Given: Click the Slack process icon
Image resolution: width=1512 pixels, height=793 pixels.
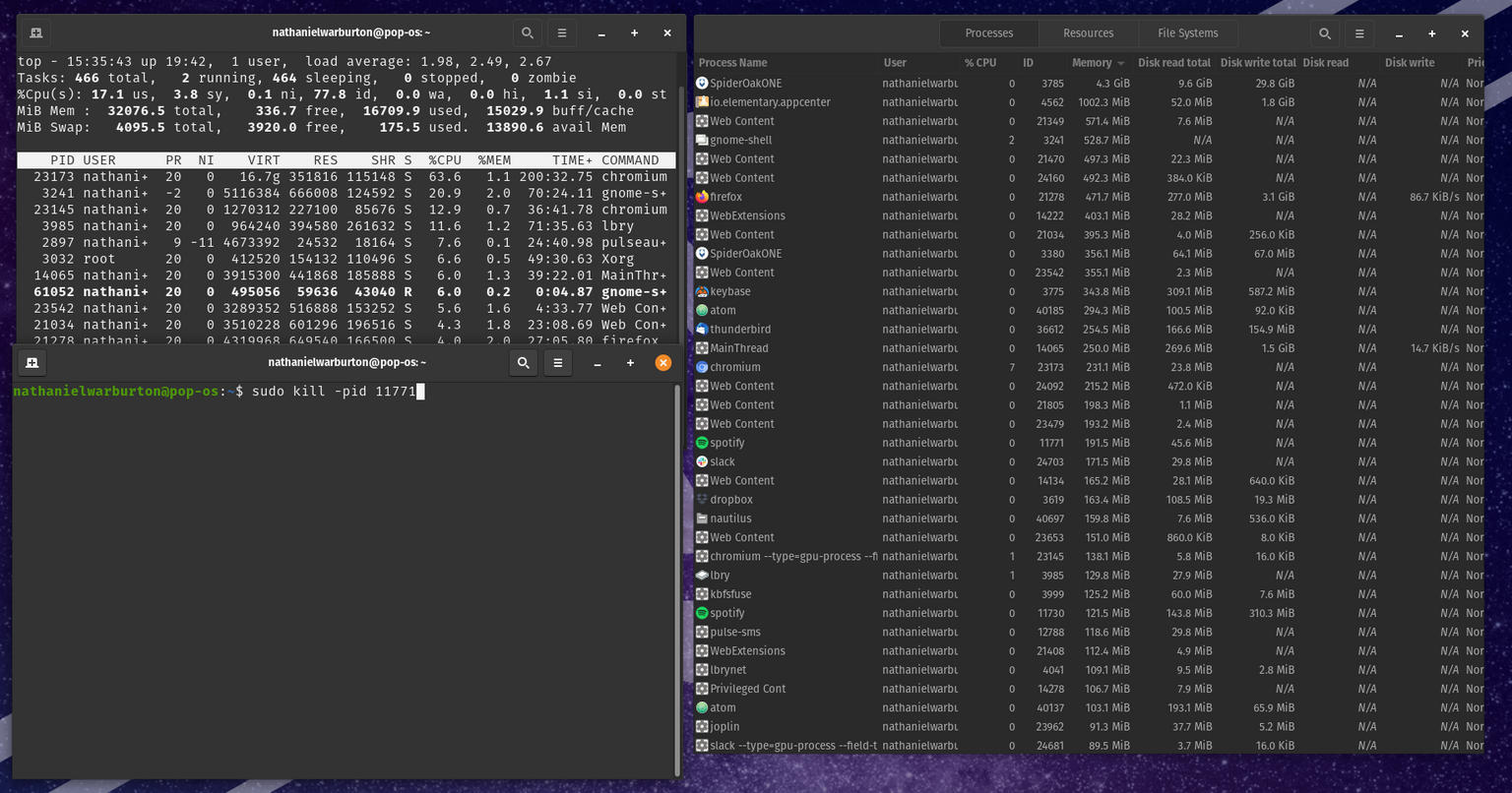Looking at the screenshot, I should tap(701, 461).
